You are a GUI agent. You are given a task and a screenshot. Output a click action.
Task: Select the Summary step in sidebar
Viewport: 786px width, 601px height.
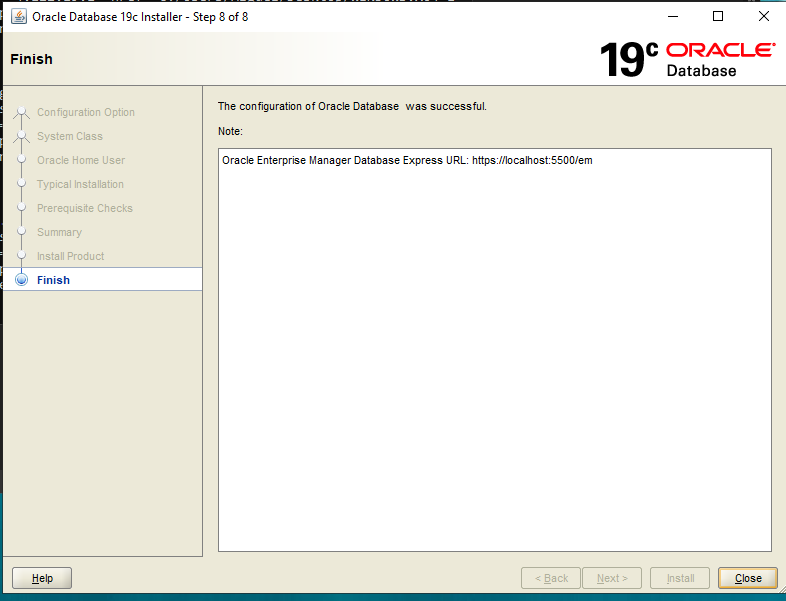coord(59,232)
